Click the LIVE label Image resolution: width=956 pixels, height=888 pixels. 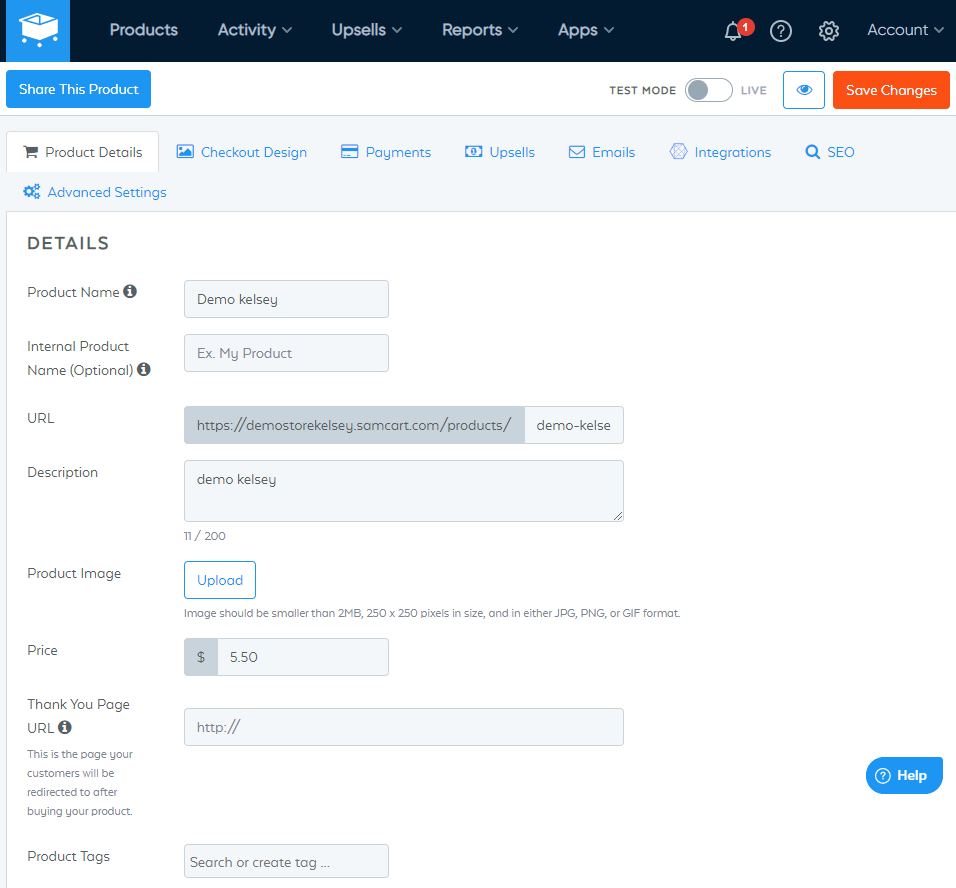click(x=754, y=90)
